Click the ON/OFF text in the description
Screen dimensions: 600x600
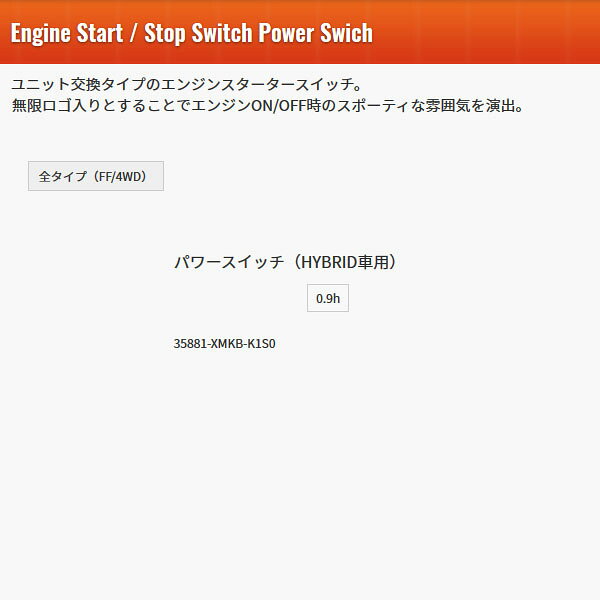click(279, 106)
